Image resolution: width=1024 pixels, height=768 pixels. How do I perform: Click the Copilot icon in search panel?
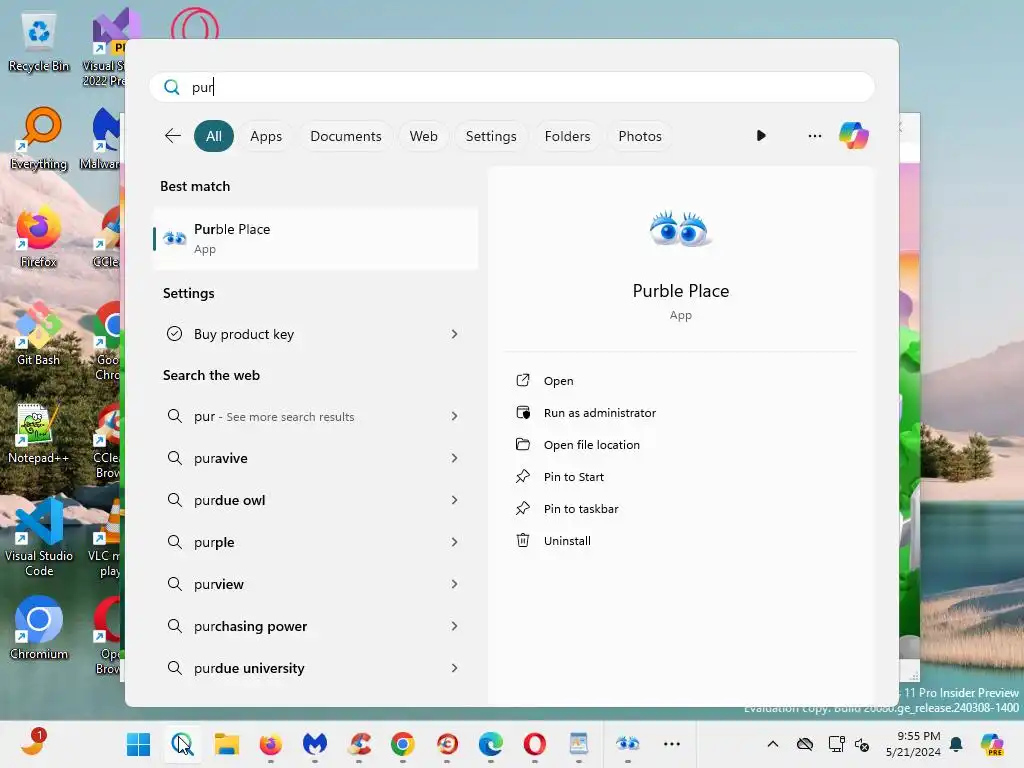[x=854, y=136]
